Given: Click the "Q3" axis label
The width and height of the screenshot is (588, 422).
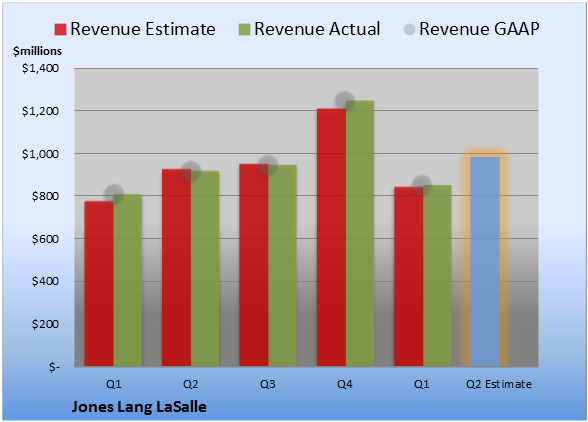Looking at the screenshot, I should coord(268,384).
